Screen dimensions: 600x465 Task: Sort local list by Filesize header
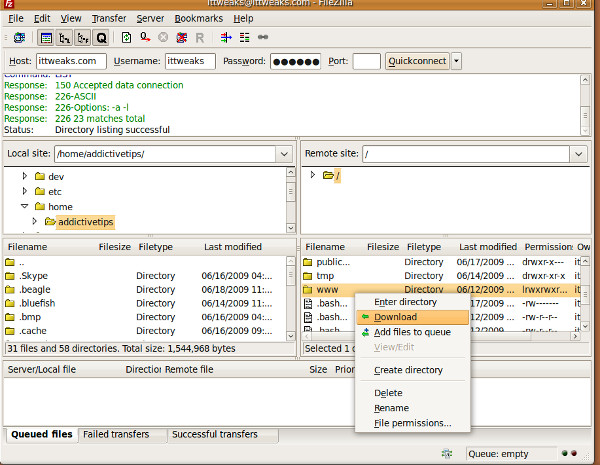pos(114,247)
